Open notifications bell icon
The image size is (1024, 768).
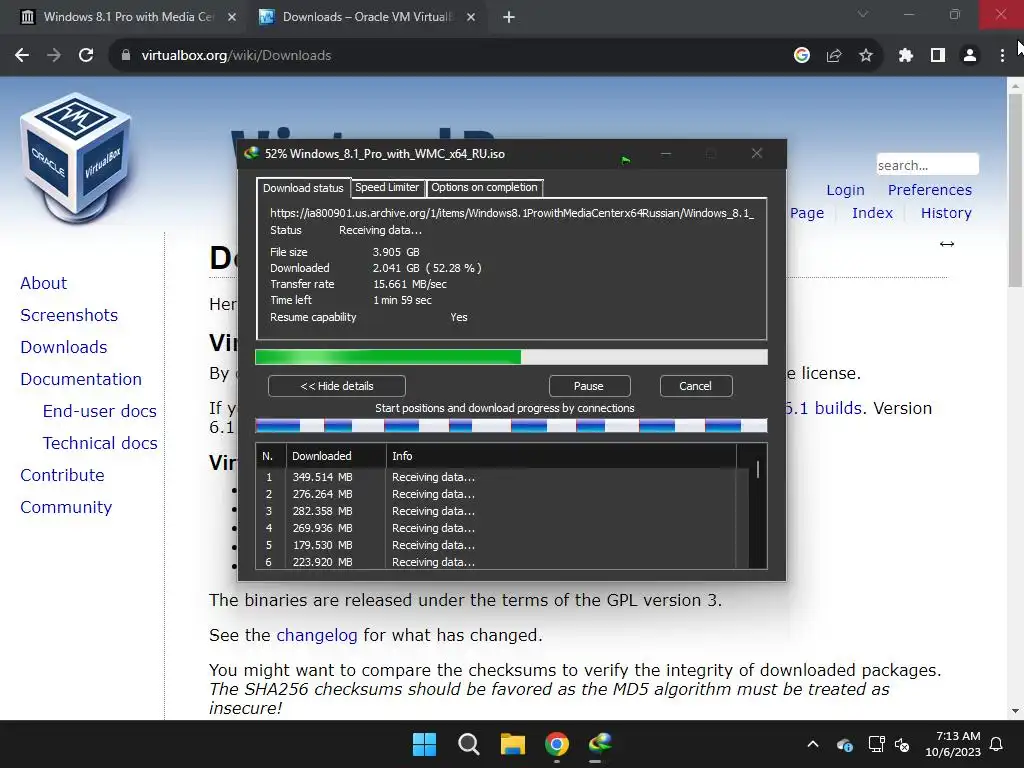[x=997, y=744]
